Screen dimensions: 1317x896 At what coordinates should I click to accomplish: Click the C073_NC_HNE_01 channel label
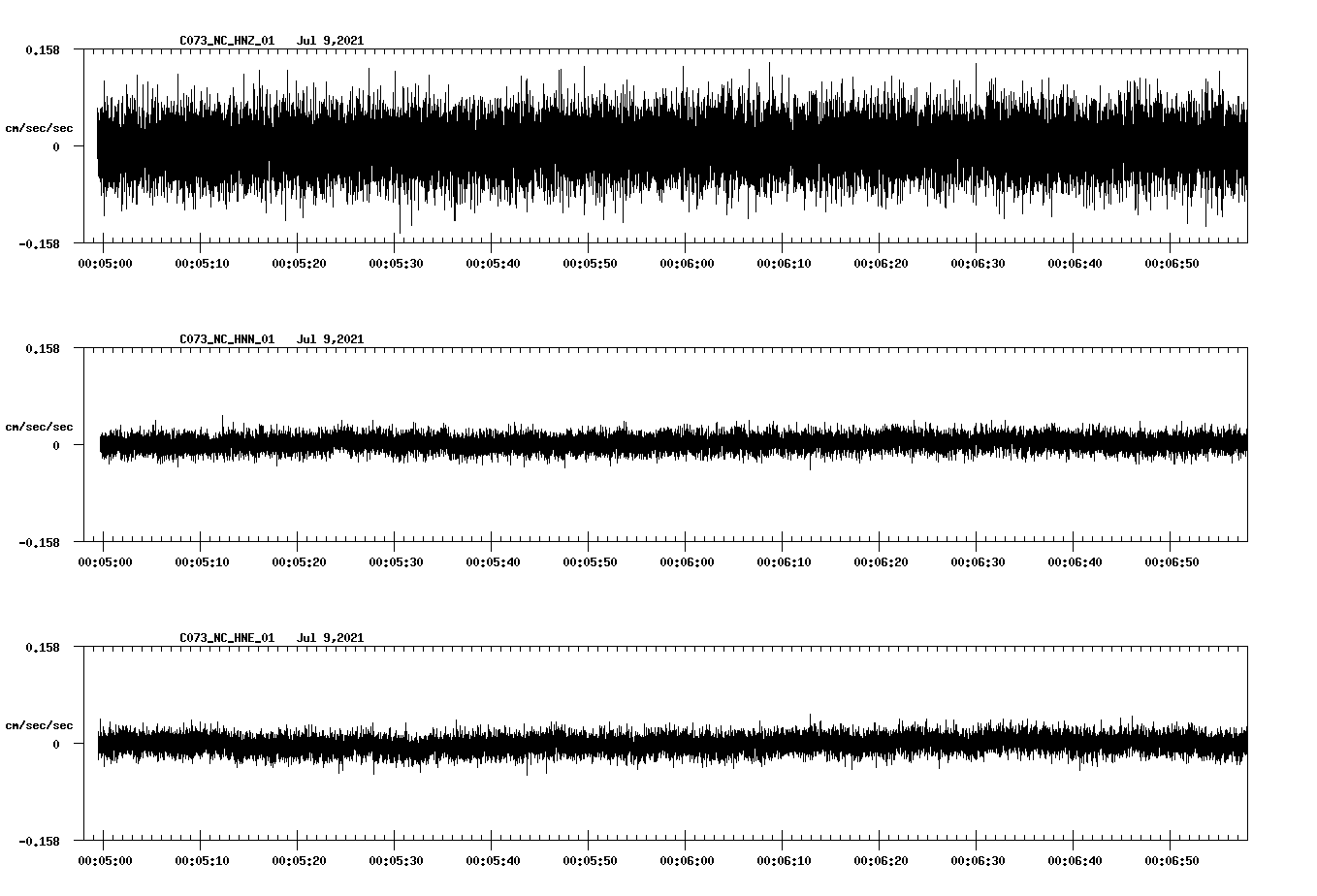(x=225, y=638)
